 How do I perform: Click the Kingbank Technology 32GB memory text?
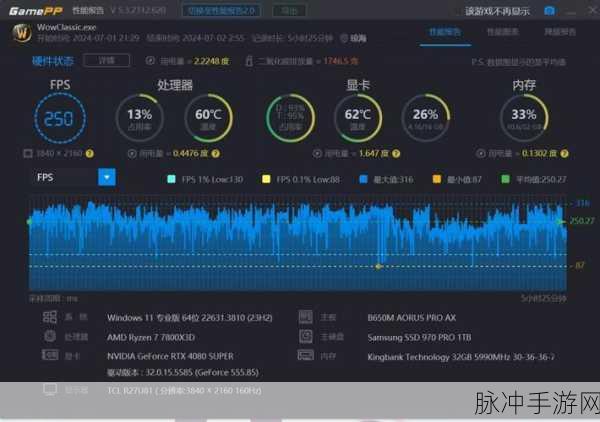[461, 357]
